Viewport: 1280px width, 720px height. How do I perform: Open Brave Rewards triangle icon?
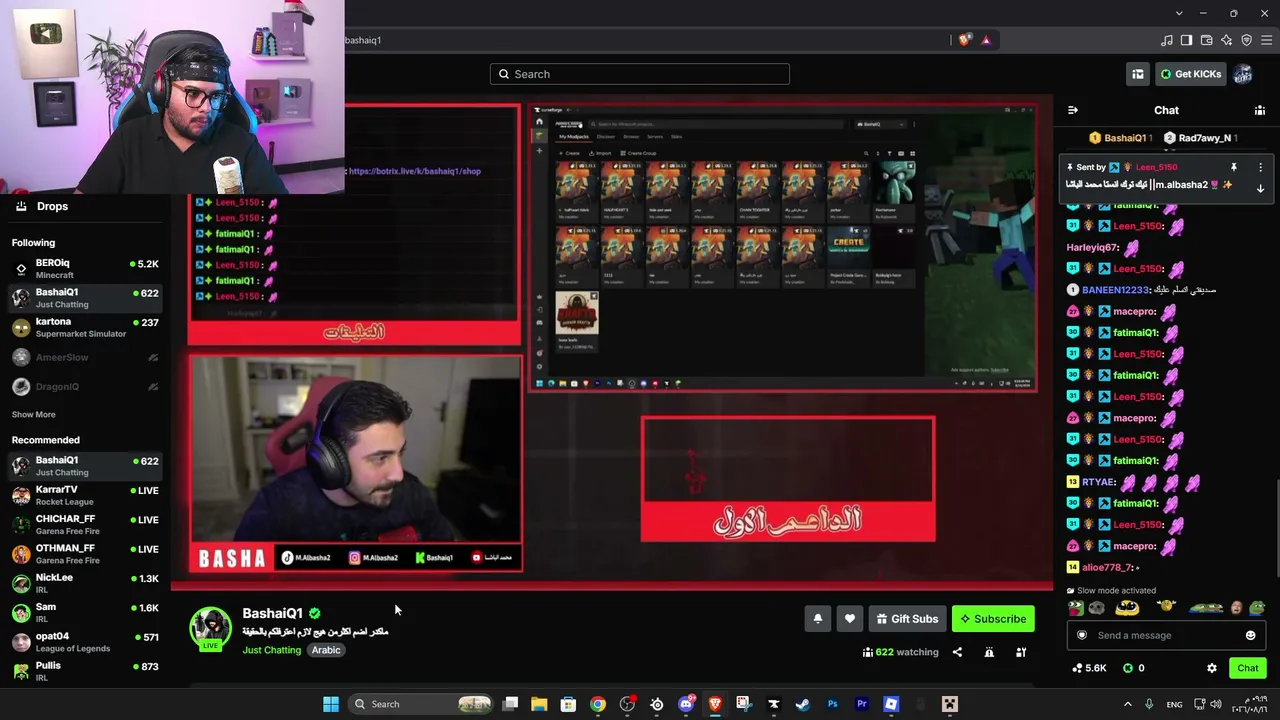(x=986, y=40)
